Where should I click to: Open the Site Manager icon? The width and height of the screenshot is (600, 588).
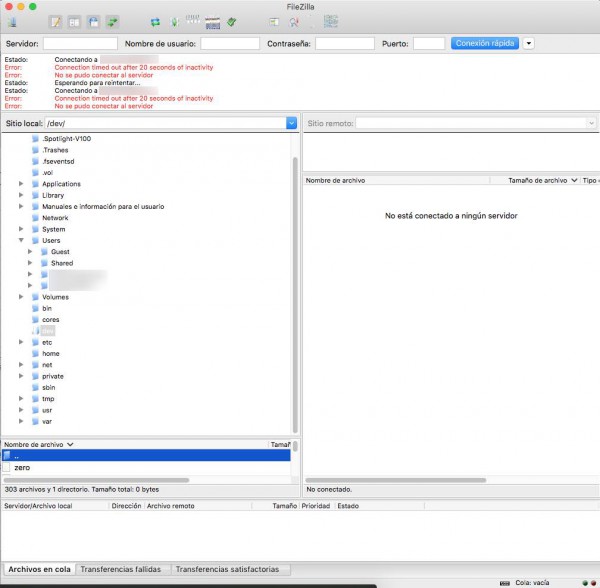(x=13, y=22)
